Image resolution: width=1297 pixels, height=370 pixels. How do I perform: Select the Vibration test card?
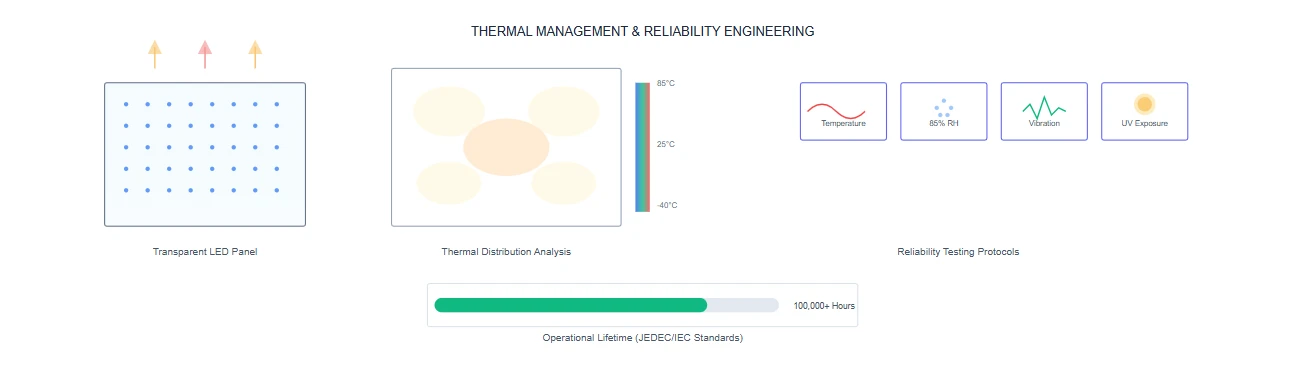tap(1044, 111)
